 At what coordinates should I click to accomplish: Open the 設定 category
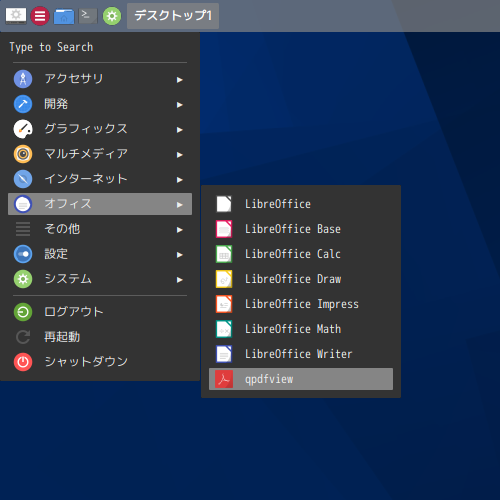click(x=100, y=254)
